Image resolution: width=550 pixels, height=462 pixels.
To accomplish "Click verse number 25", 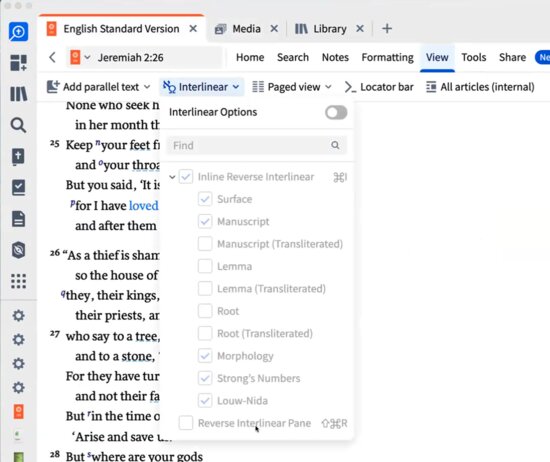I will tap(54, 144).
